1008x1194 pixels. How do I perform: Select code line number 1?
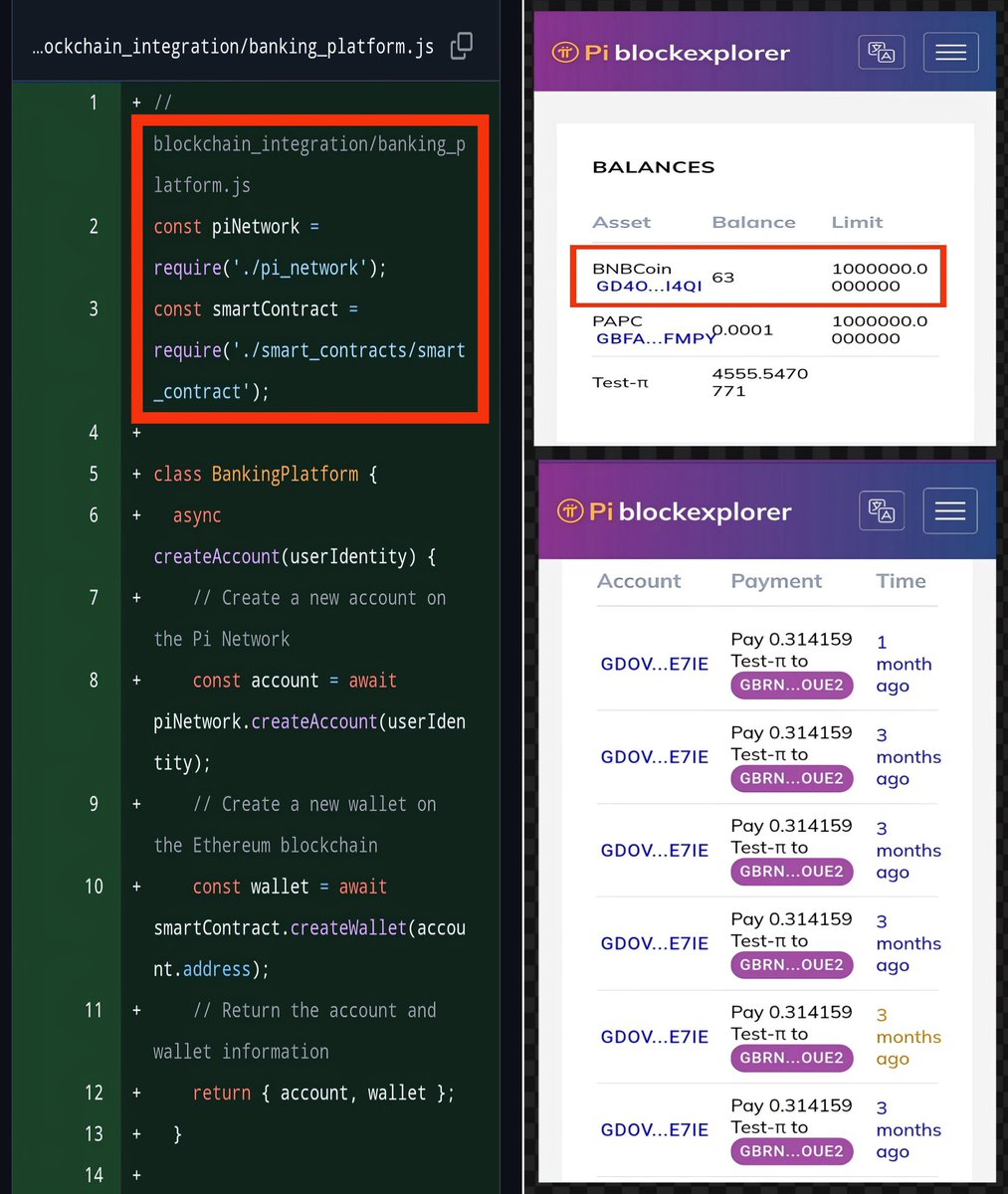[x=94, y=102]
